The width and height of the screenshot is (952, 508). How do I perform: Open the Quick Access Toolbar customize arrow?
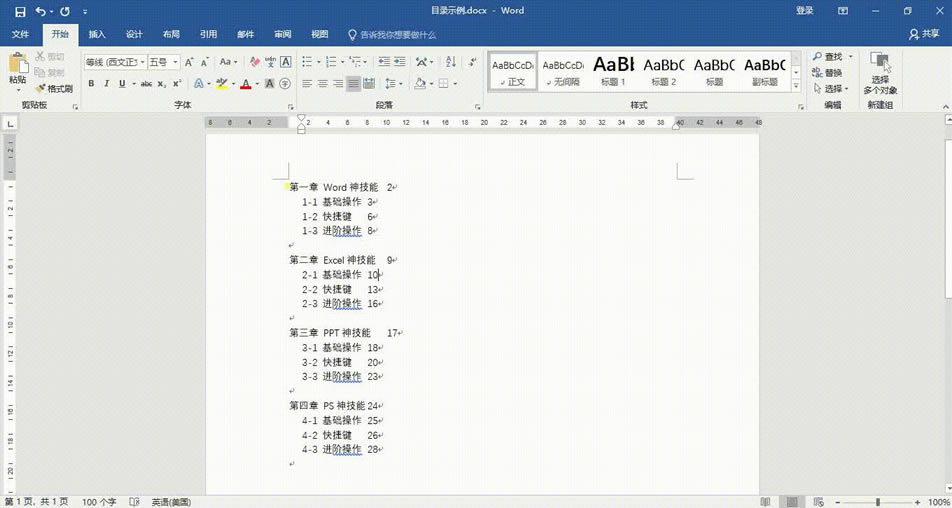pos(85,12)
